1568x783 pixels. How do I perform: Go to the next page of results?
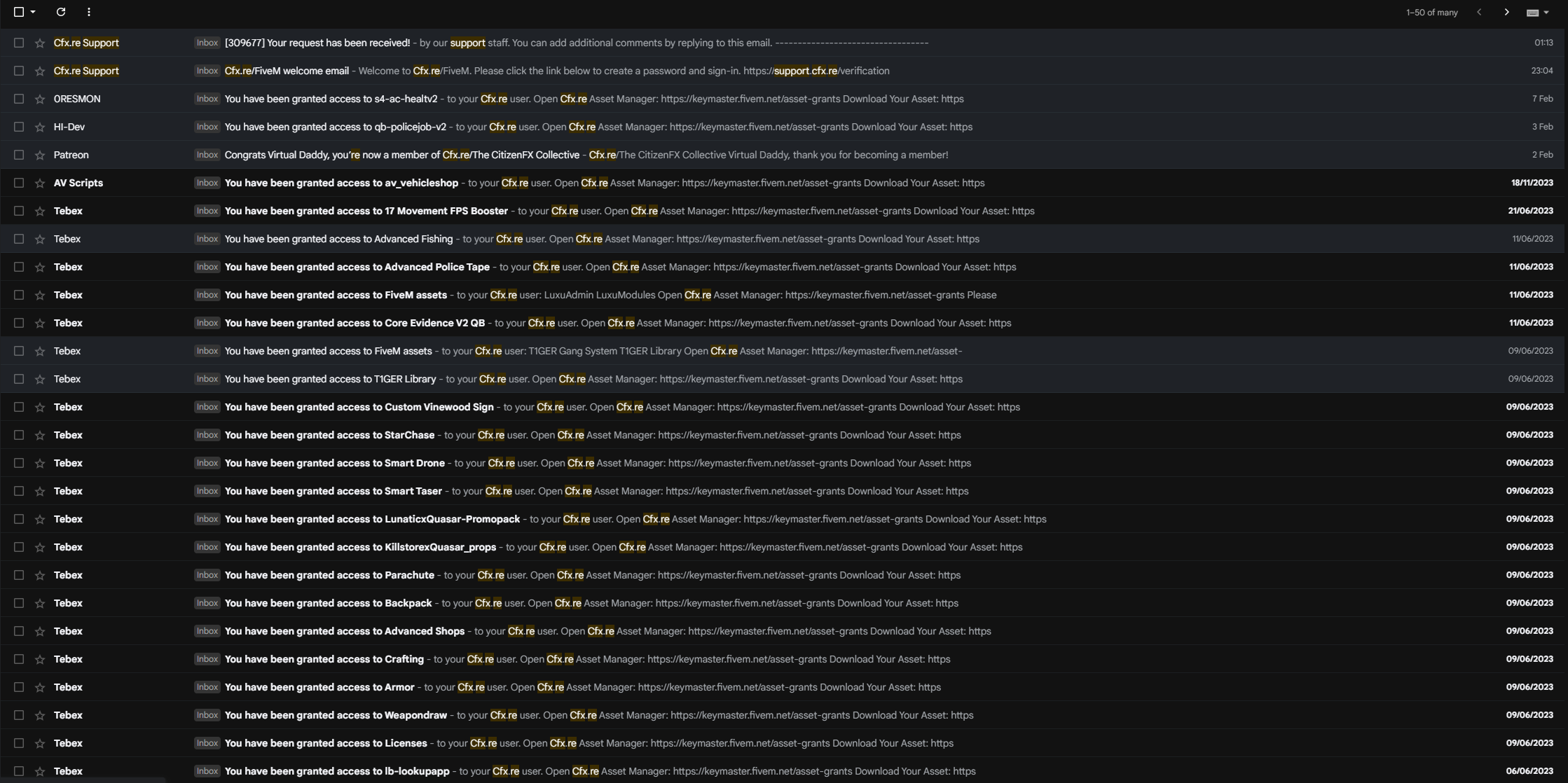point(1506,12)
